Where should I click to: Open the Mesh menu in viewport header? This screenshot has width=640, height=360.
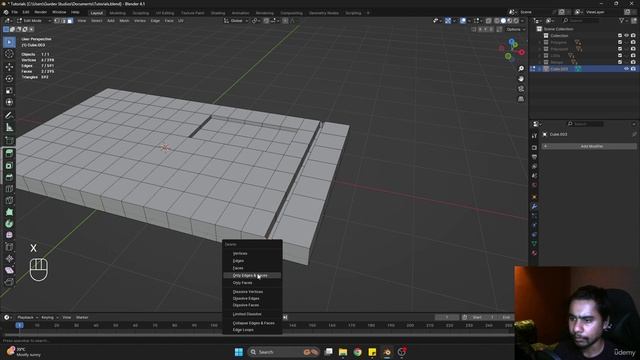(x=124, y=20)
